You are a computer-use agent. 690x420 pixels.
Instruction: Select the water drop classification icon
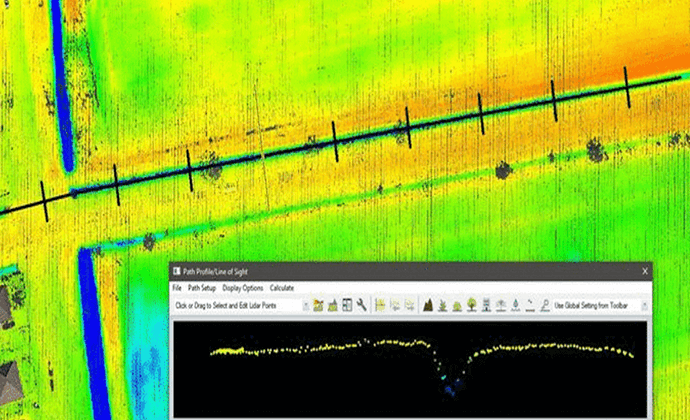tap(516, 305)
